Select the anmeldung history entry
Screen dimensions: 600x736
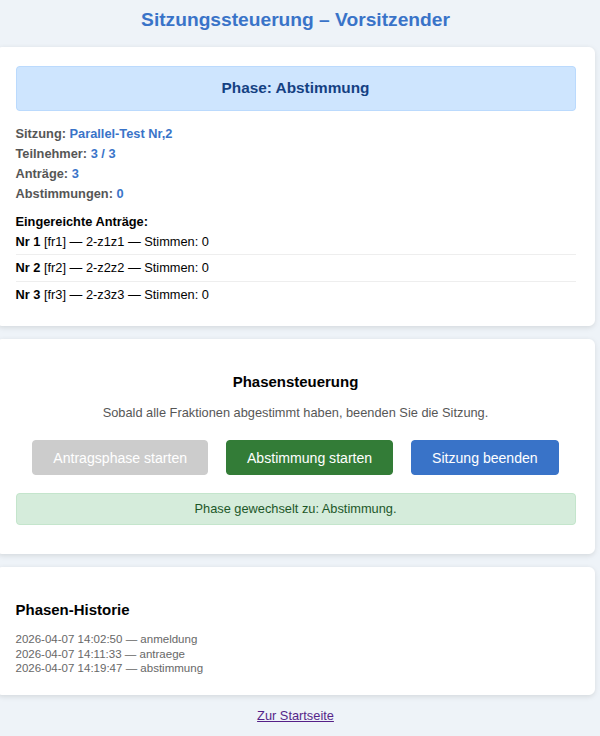[106, 639]
